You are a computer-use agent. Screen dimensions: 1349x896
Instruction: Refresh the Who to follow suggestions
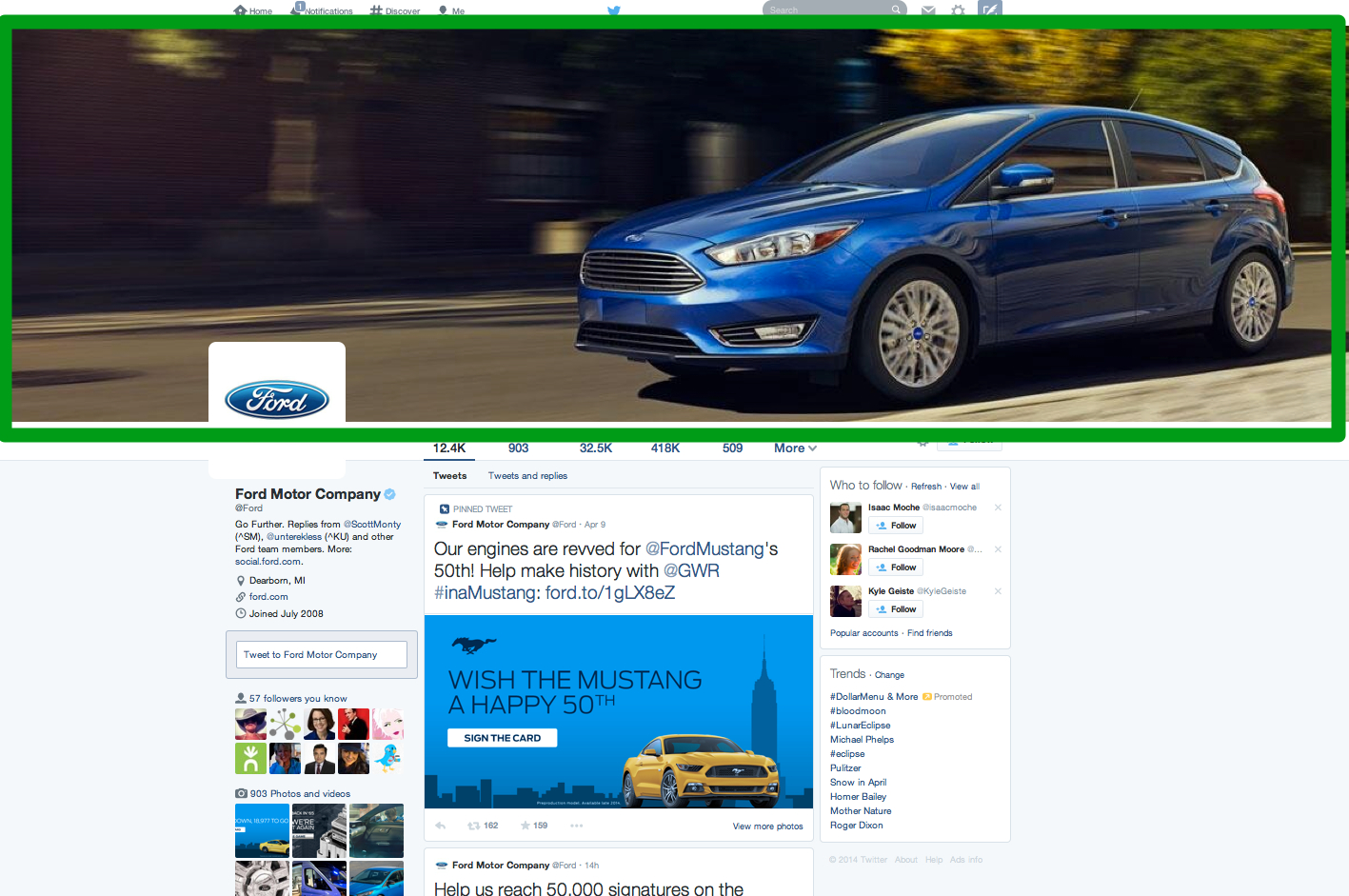coord(926,487)
